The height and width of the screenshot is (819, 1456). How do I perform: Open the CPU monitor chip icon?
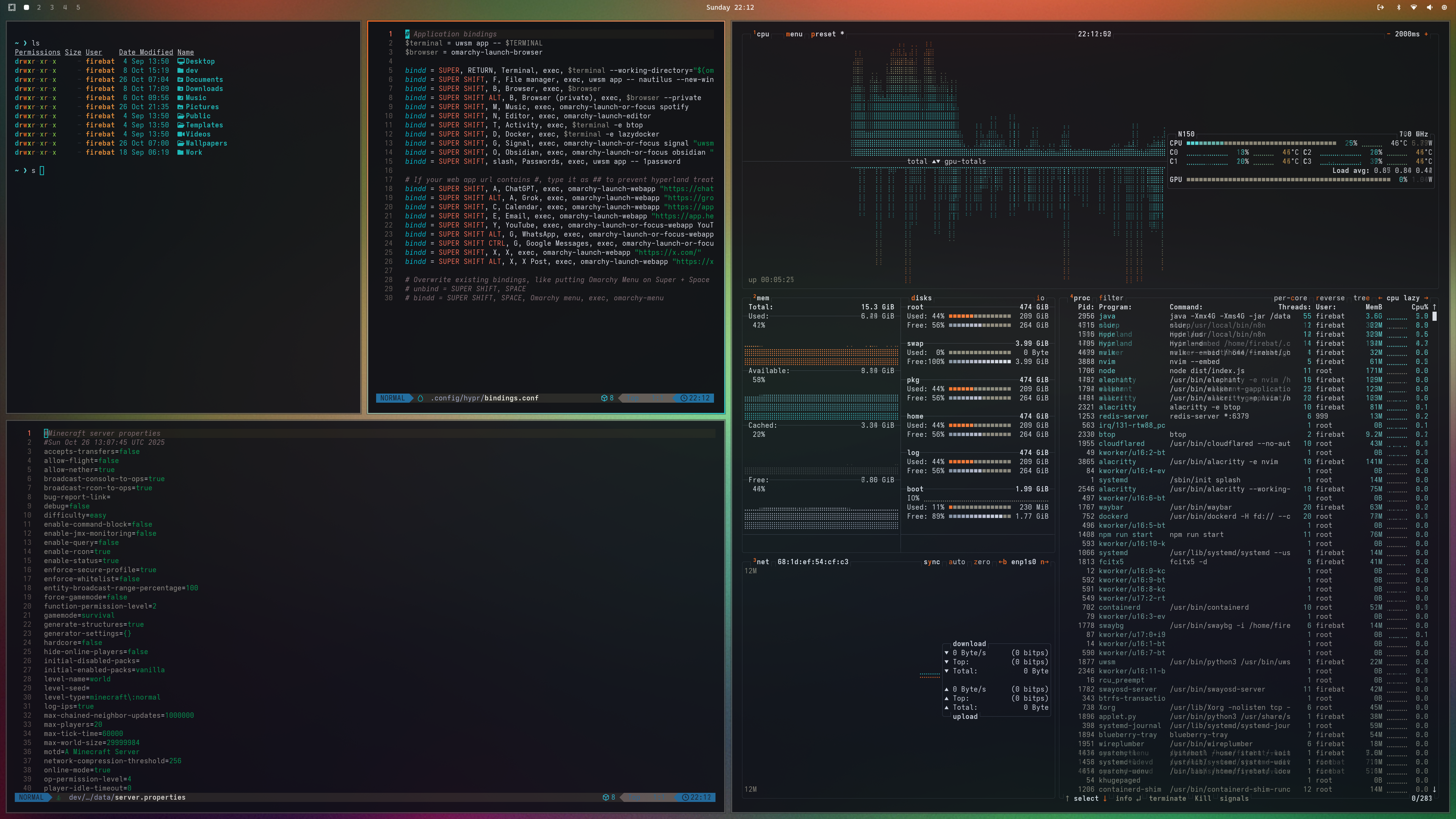[1444, 7]
